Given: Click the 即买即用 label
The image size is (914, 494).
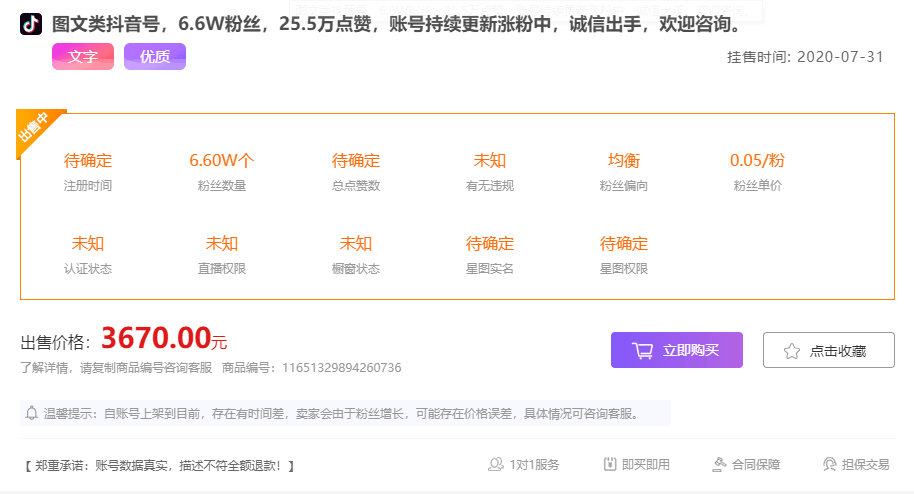Looking at the screenshot, I should pos(646,465).
